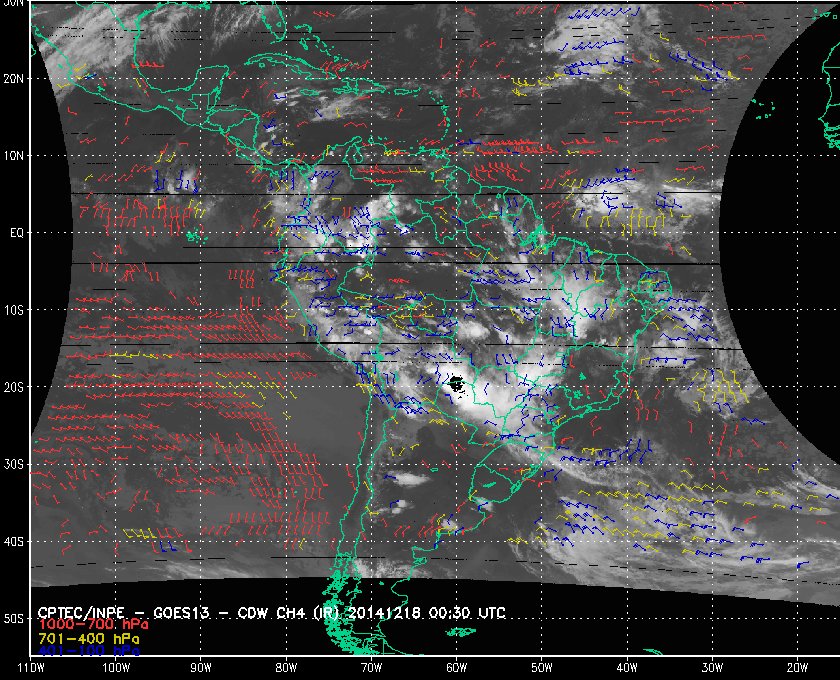
Task: Click the 10S latitude label
Action: [x=15, y=310]
